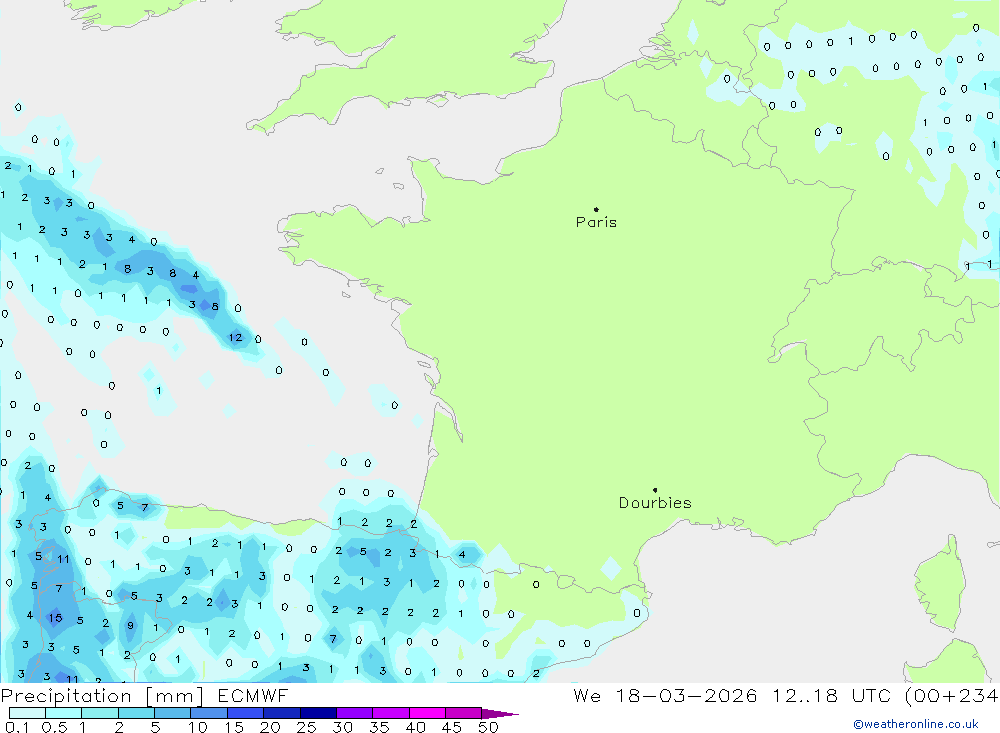Click the '0.5' legend scale label

click(54, 727)
